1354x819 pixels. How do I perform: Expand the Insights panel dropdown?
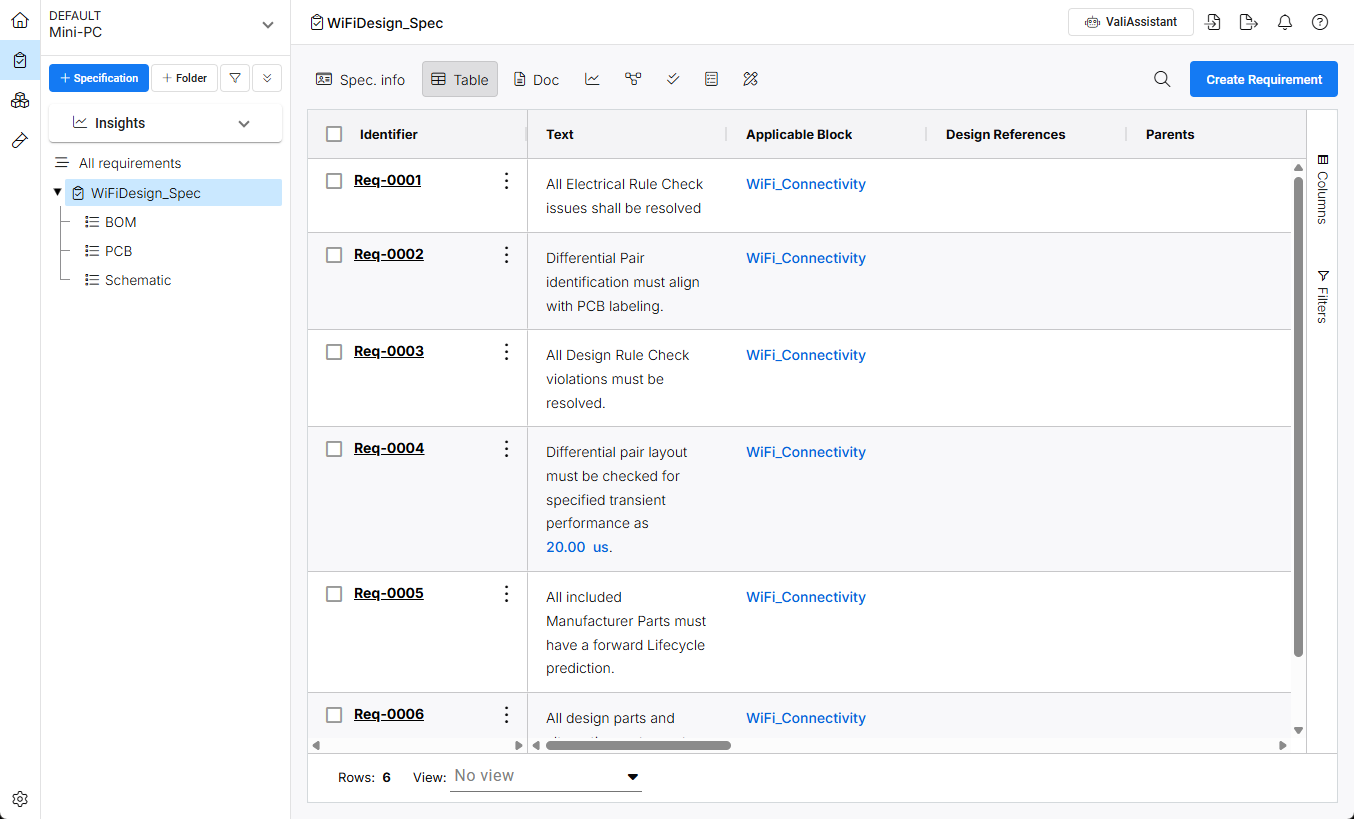[244, 123]
